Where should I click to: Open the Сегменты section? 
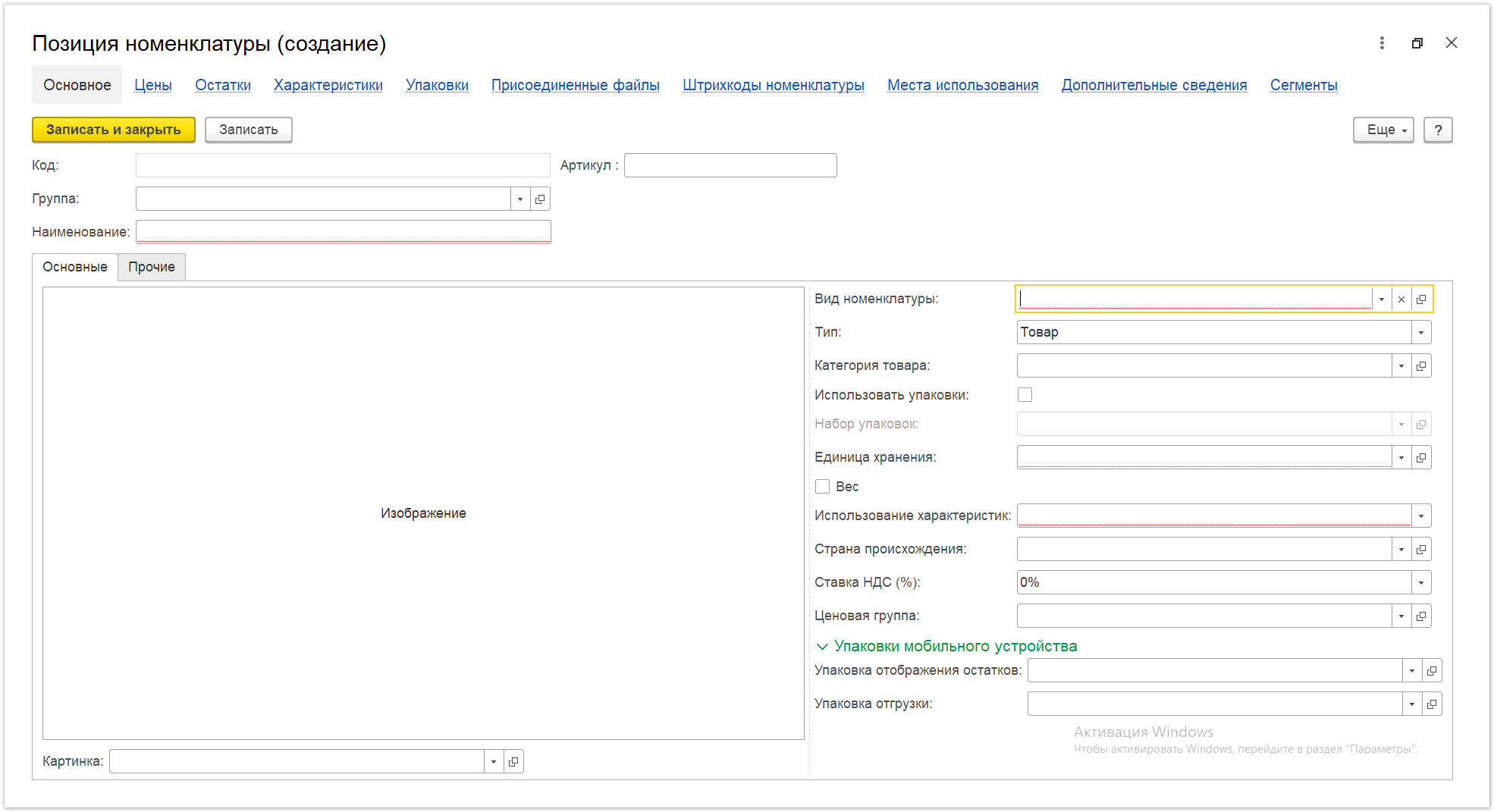(x=1304, y=85)
